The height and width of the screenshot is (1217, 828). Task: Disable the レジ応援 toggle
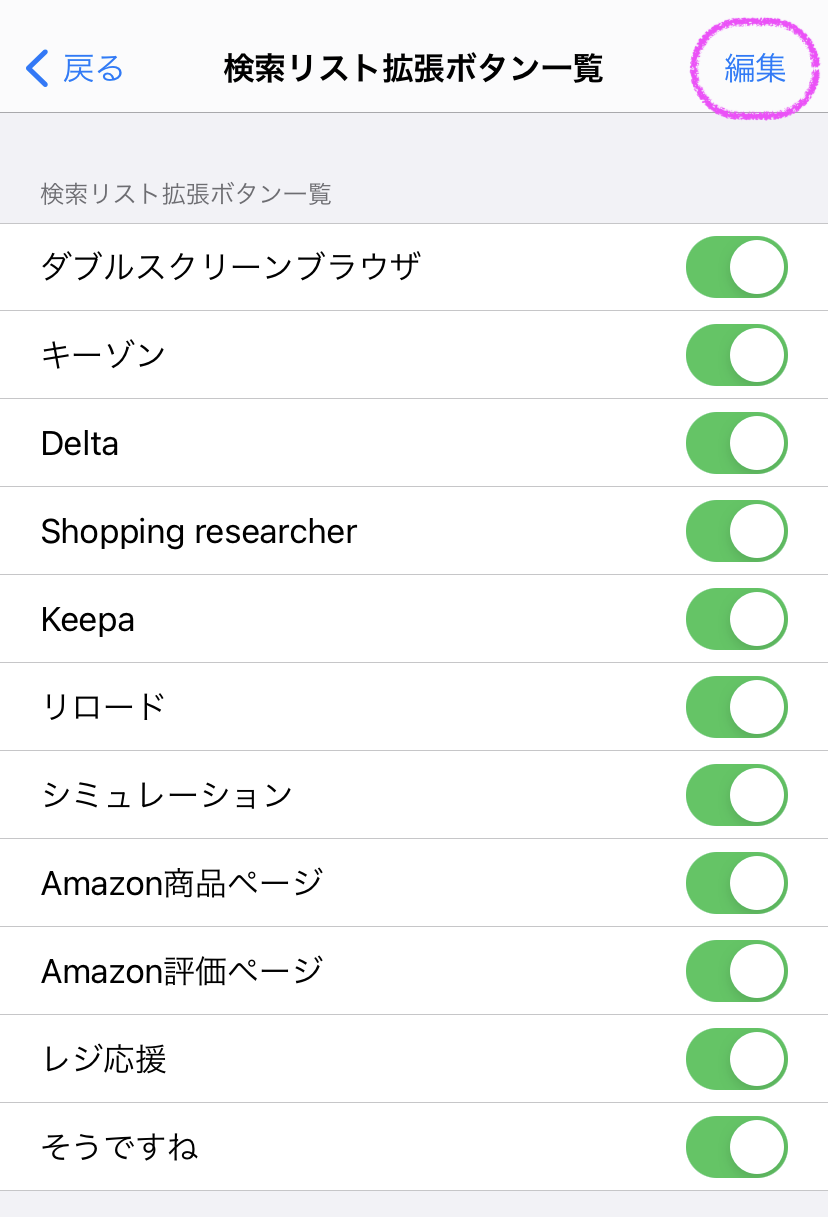736,1059
